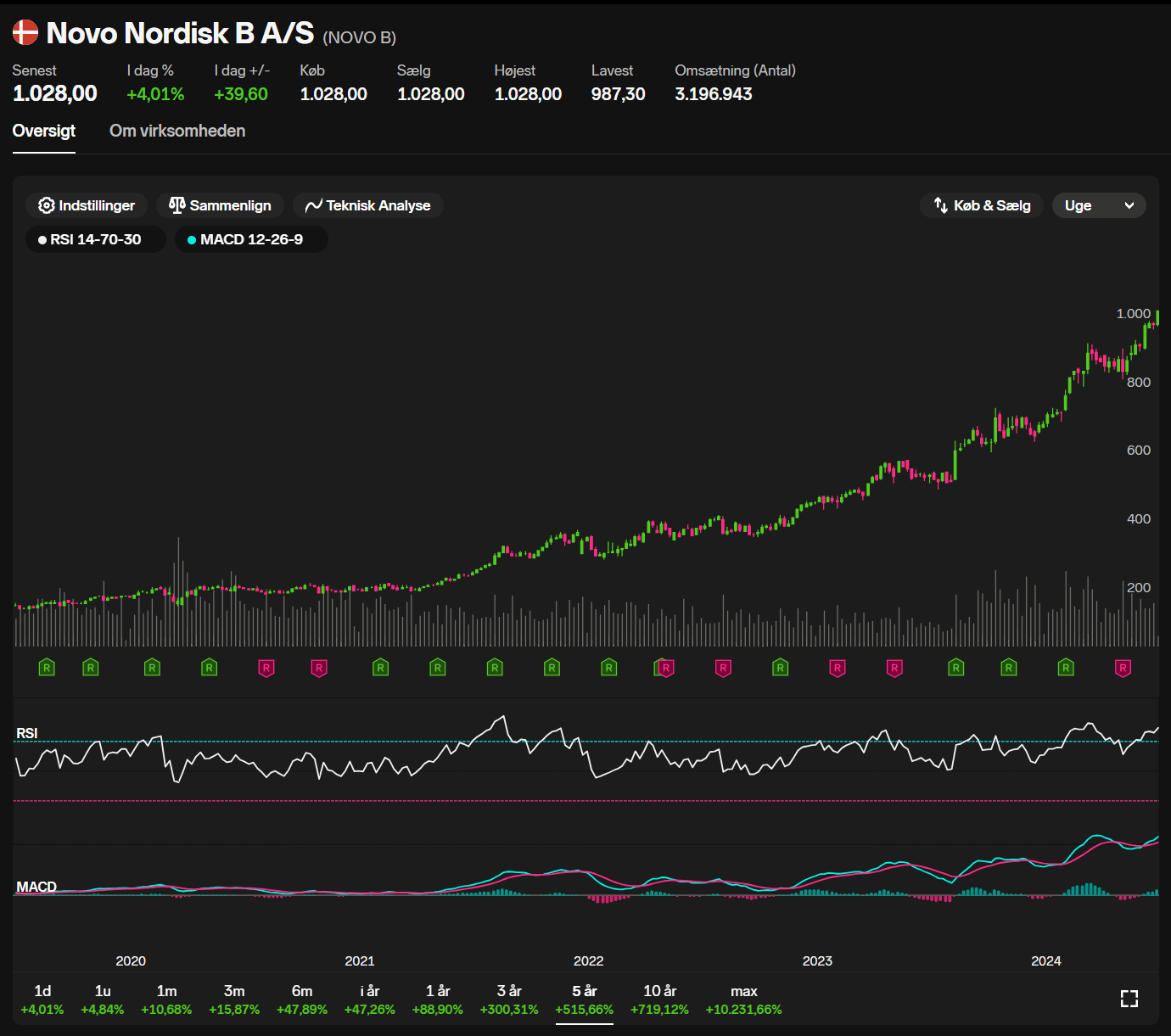Click the latest green candlestick near 1.000
This screenshot has height=1036, width=1171.
tap(1157, 317)
